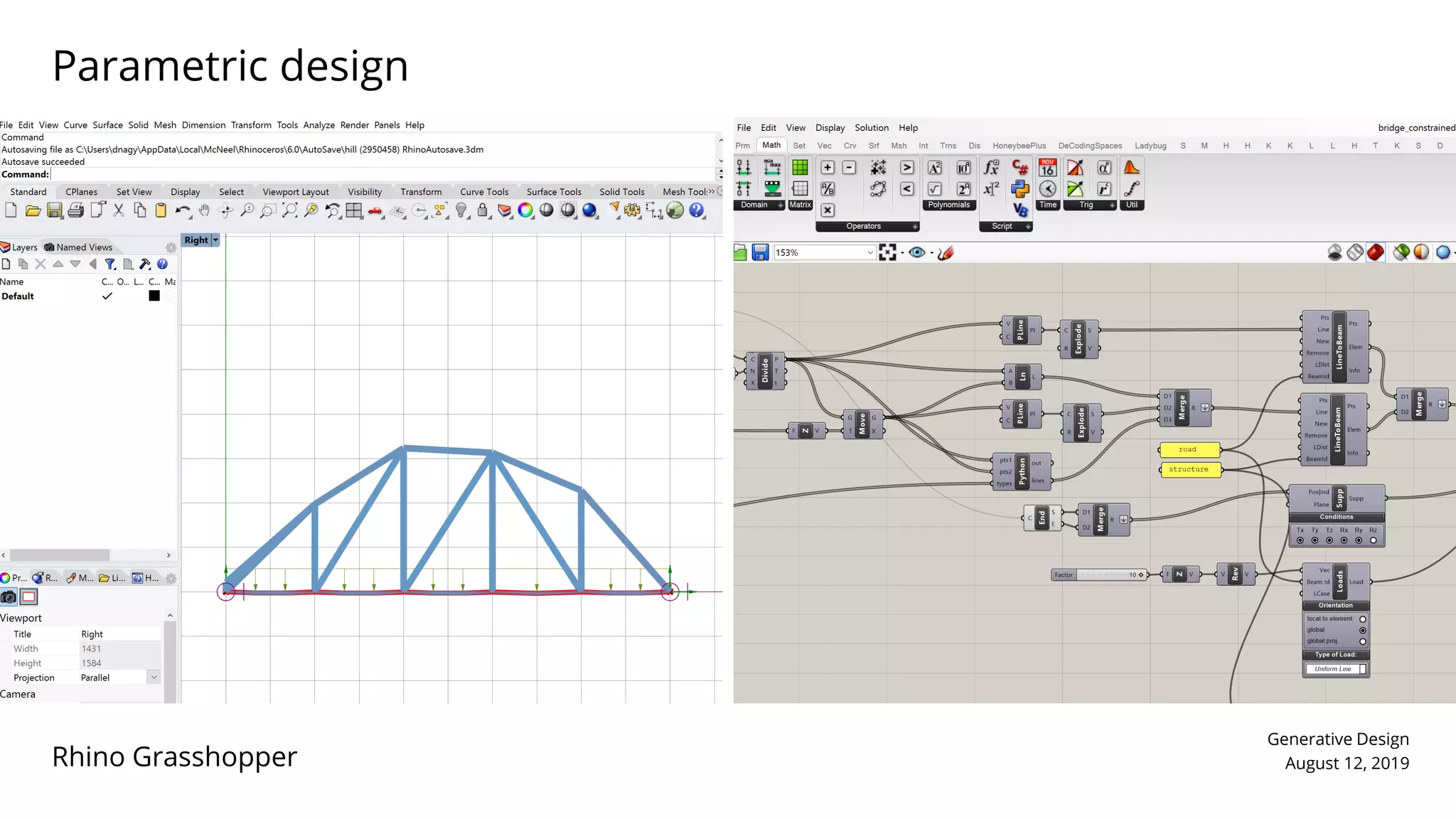Select the Larger Than operator component

point(907,168)
